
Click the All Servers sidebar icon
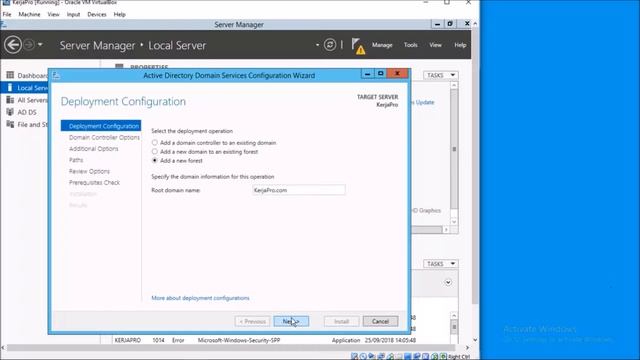tap(10, 100)
